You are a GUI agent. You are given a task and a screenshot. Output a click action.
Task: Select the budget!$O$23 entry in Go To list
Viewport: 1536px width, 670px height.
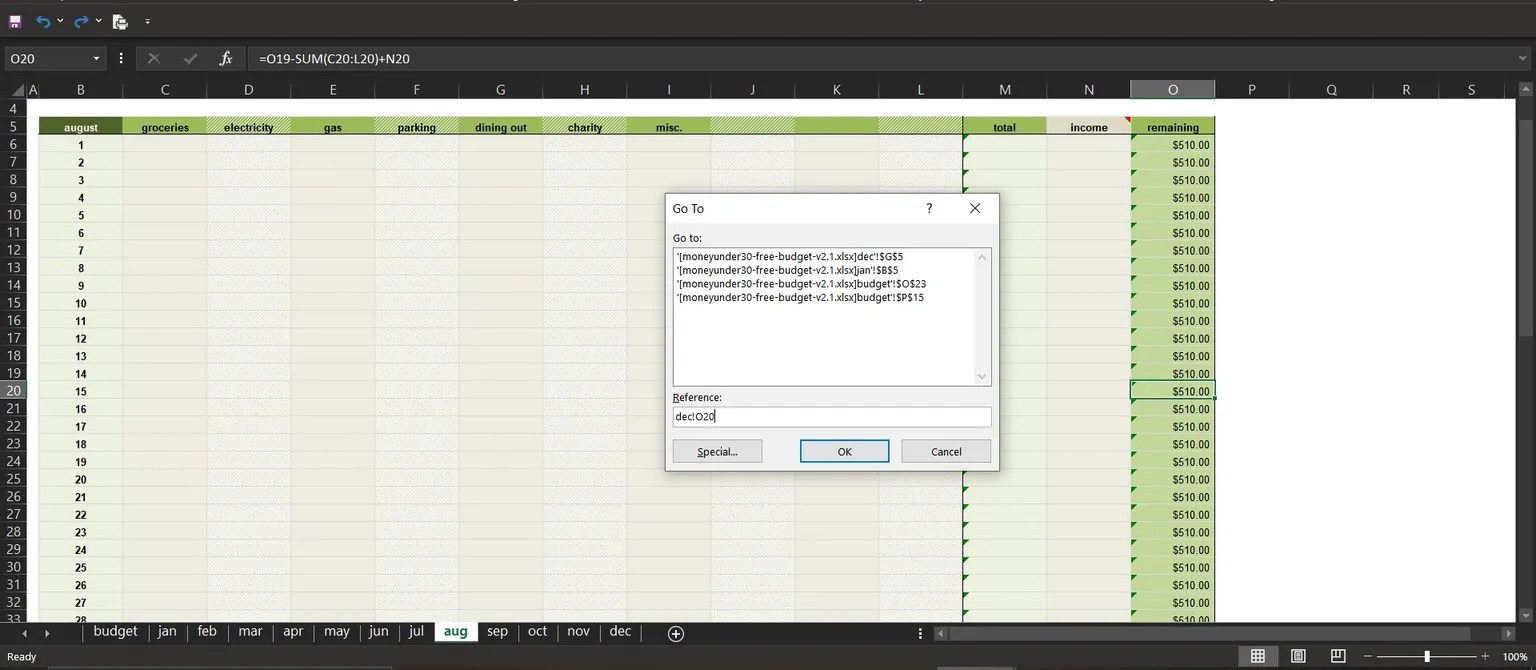point(800,283)
